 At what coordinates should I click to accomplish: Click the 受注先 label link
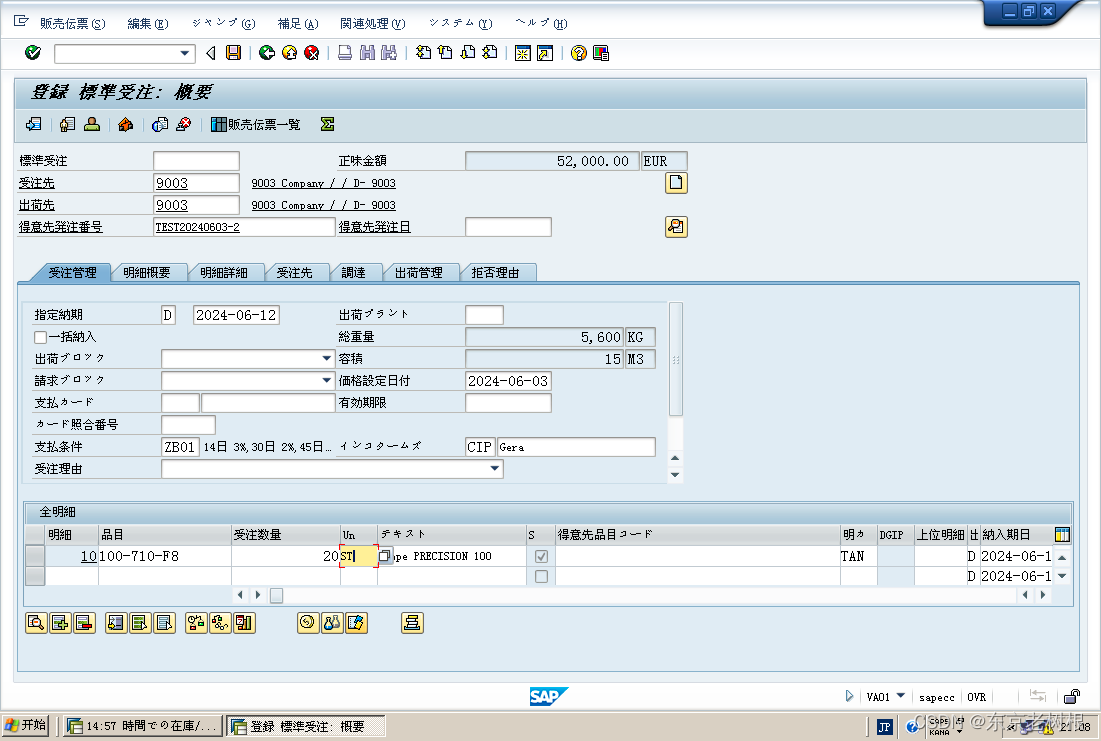(x=37, y=183)
